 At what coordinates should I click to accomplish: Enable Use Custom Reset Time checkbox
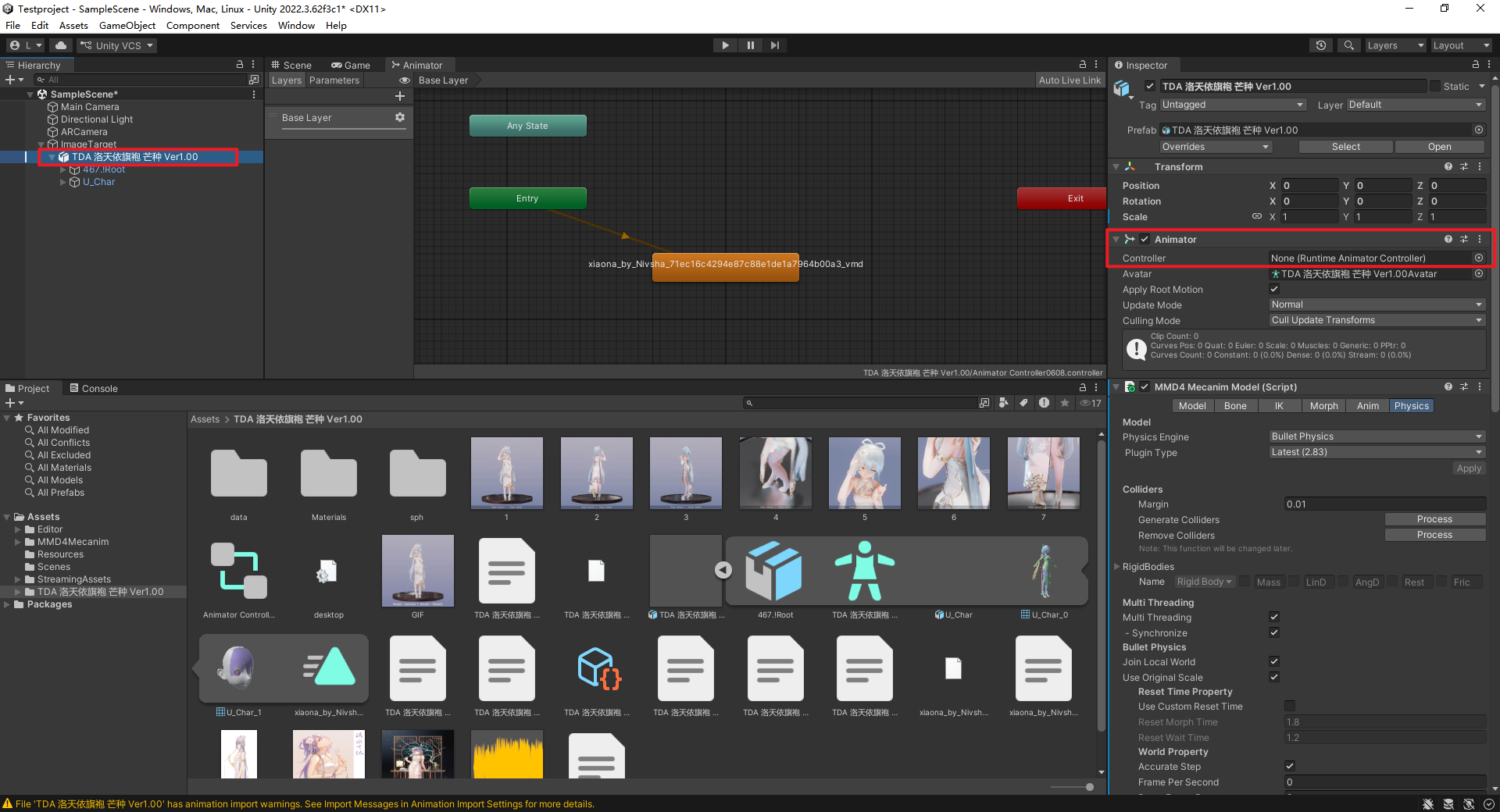(1290, 706)
